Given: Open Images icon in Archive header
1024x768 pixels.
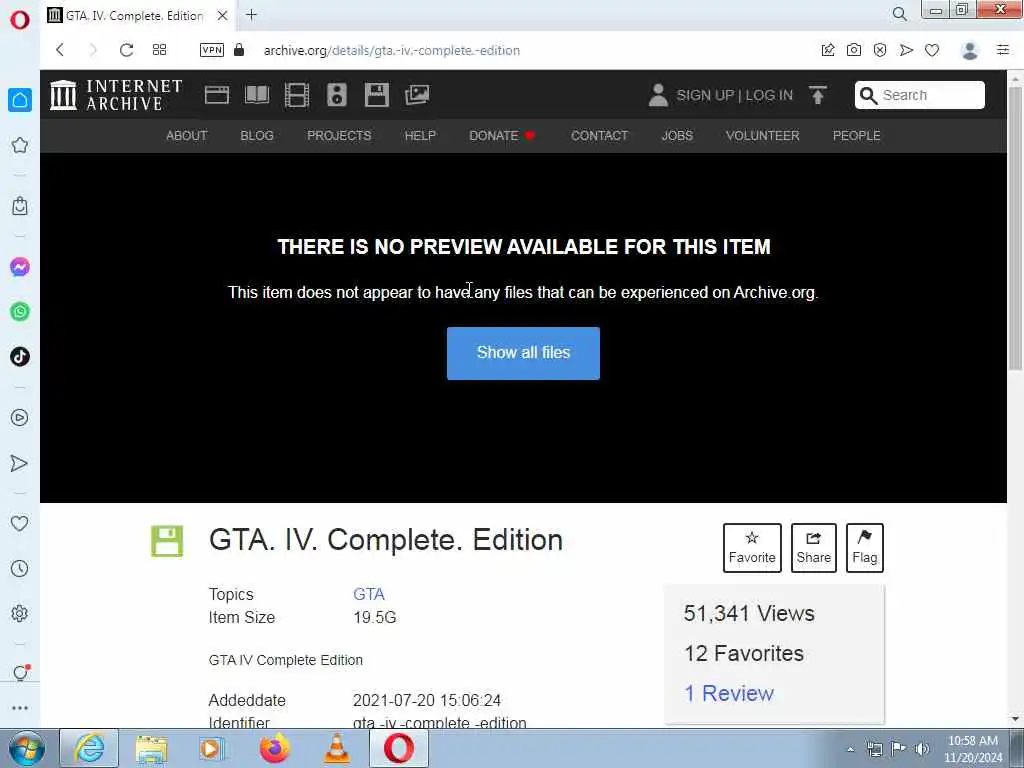Looking at the screenshot, I should pyautogui.click(x=417, y=95).
